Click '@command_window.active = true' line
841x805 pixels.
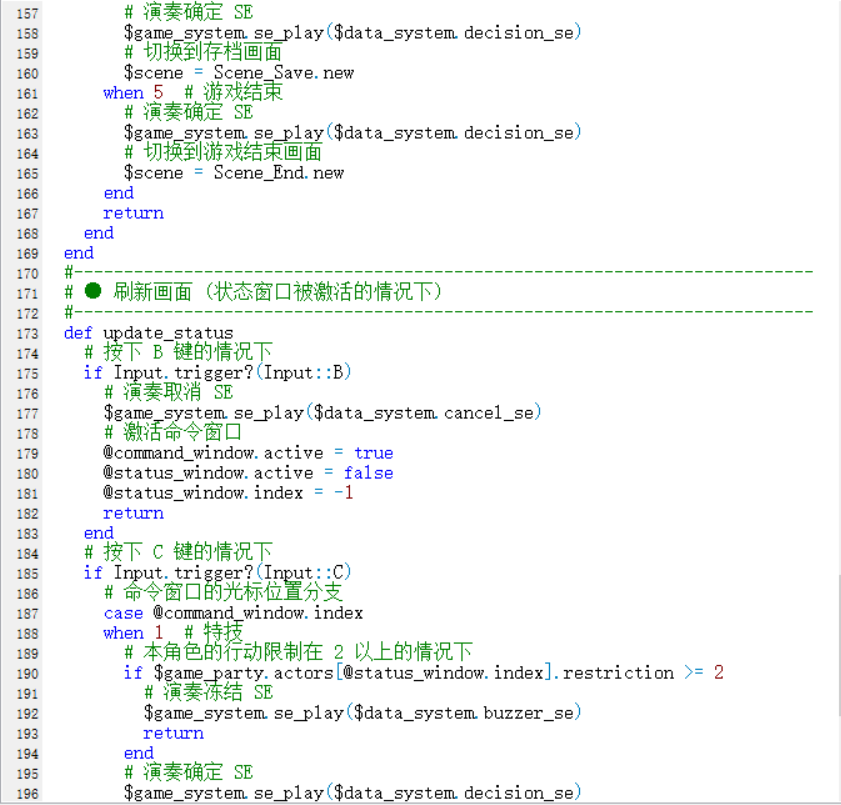[248, 453]
